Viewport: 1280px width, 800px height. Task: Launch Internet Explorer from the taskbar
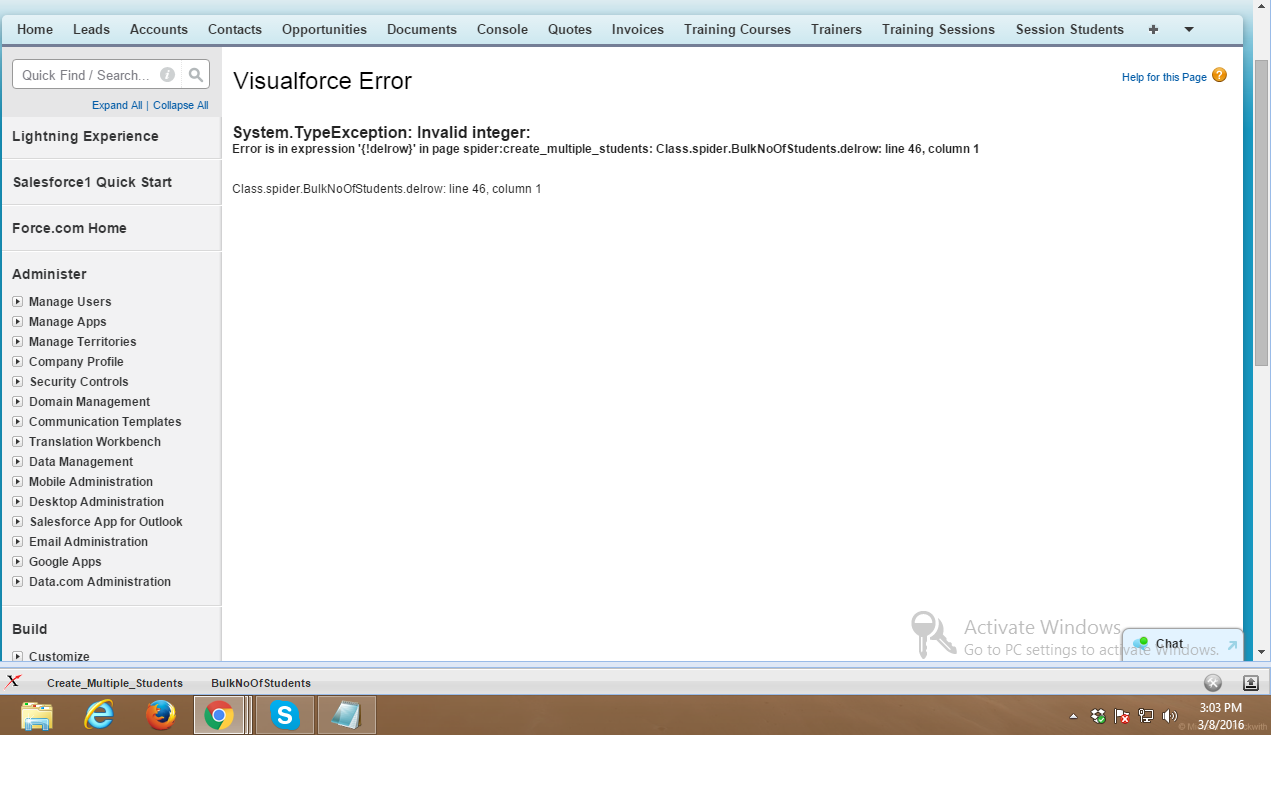pyautogui.click(x=99, y=715)
